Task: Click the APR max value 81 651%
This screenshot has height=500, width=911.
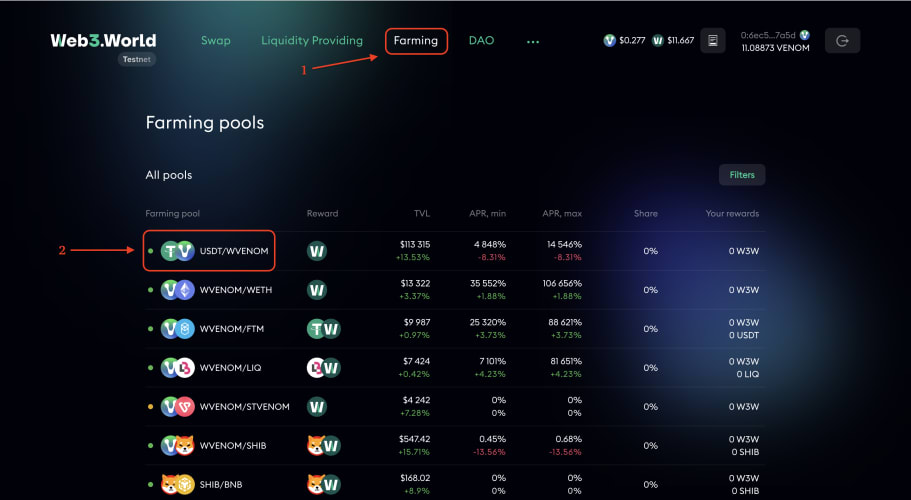Action: point(566,361)
